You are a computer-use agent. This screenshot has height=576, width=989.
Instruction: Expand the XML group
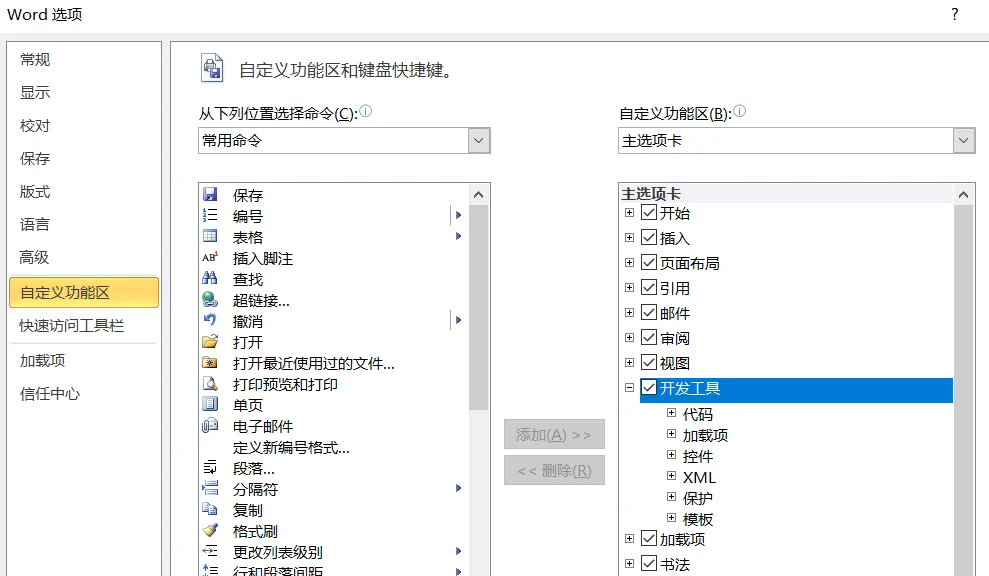tap(671, 476)
